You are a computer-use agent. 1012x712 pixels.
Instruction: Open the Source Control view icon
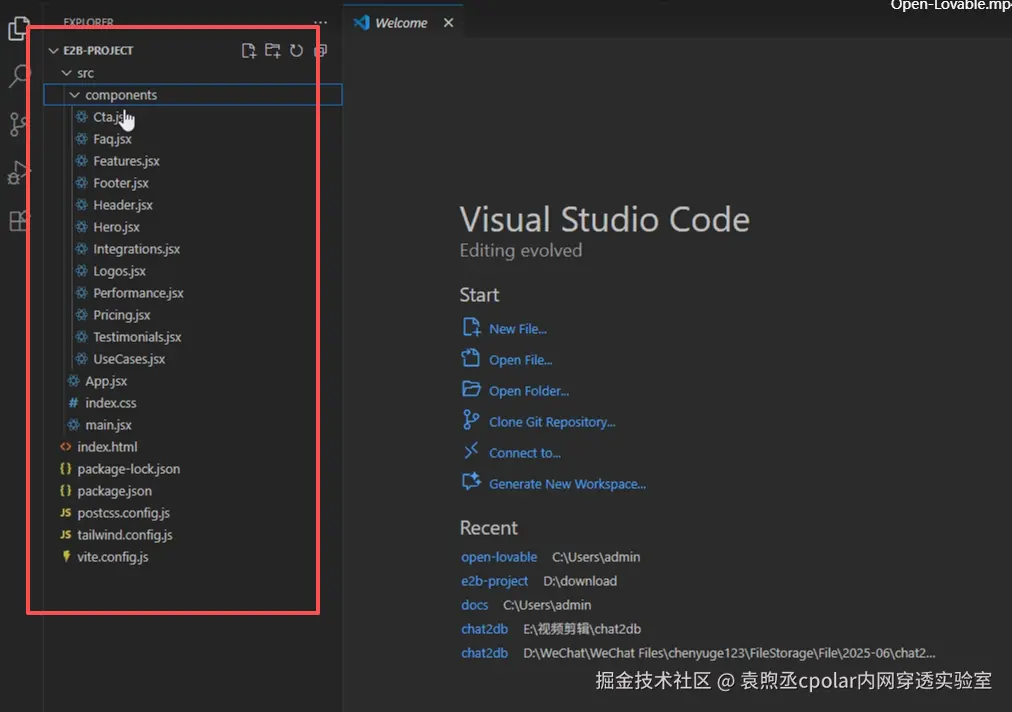tap(19, 124)
